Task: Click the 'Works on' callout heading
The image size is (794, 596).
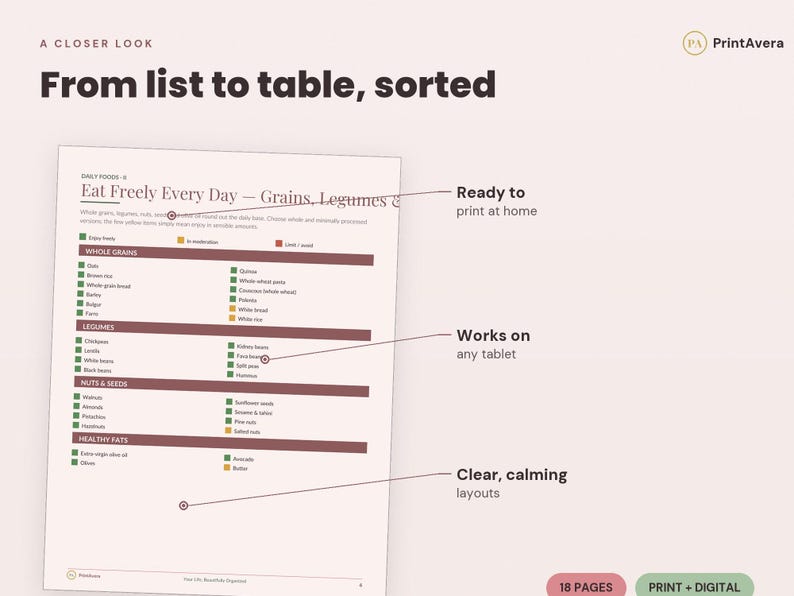Action: [x=493, y=335]
